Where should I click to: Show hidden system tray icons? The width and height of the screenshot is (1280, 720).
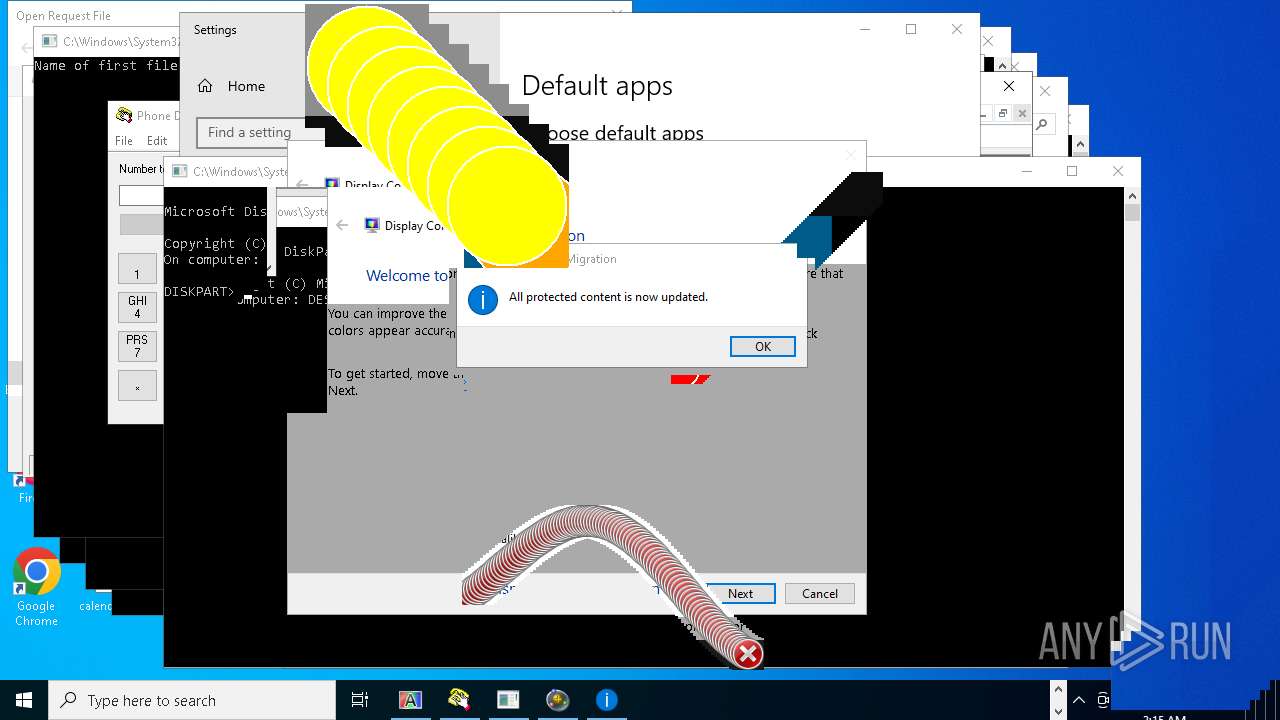[x=1078, y=700]
